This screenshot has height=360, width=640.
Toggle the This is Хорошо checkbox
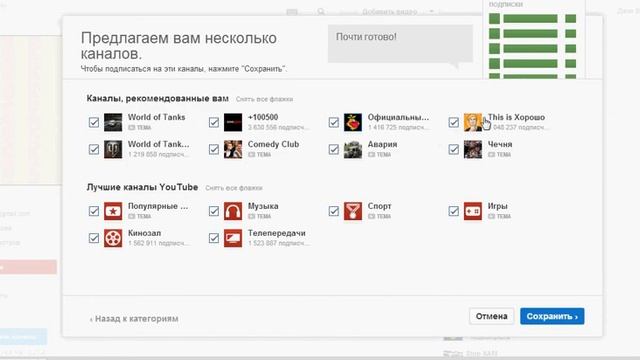click(x=453, y=122)
